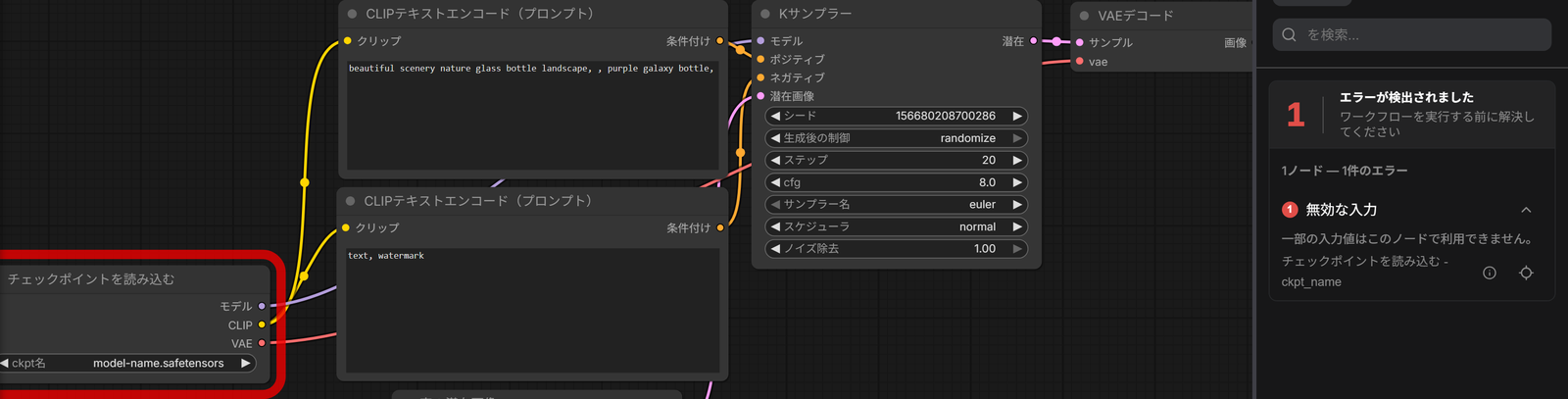Collapse the 無効な入力 error section chevron
Viewport: 1568px width, 399px height.
1526,210
